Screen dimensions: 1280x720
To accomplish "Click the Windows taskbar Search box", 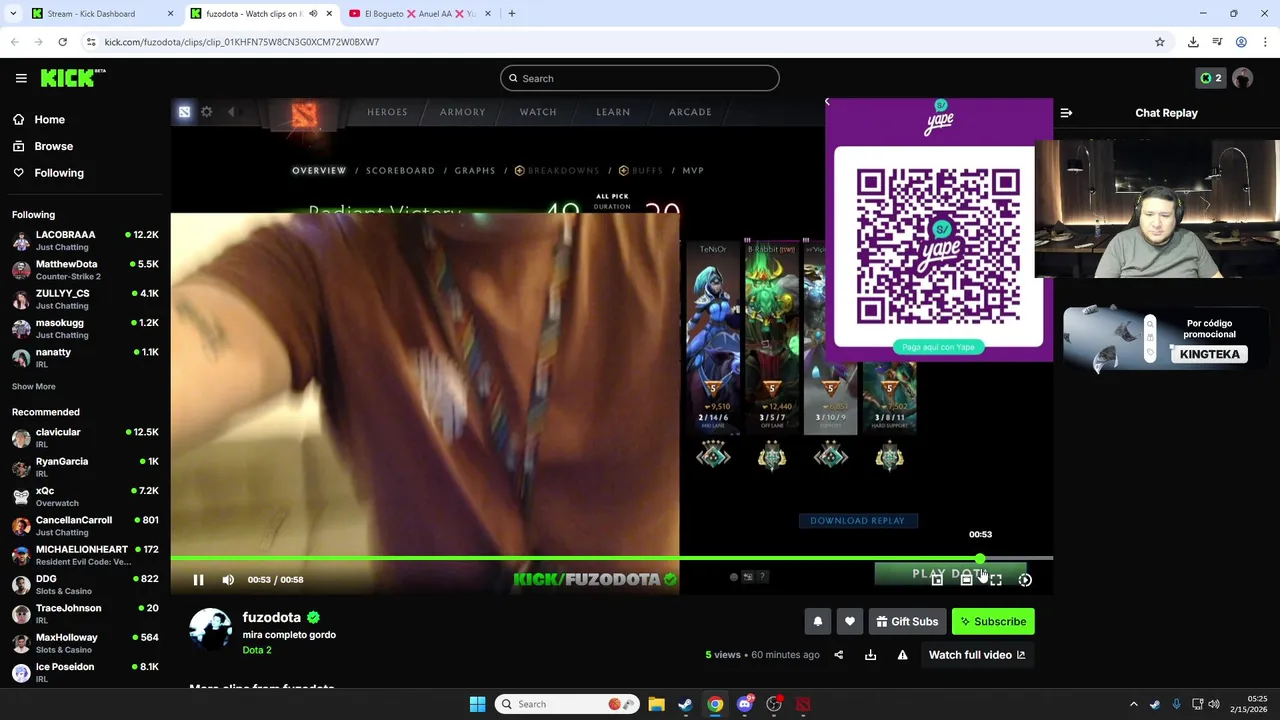I will 567,704.
